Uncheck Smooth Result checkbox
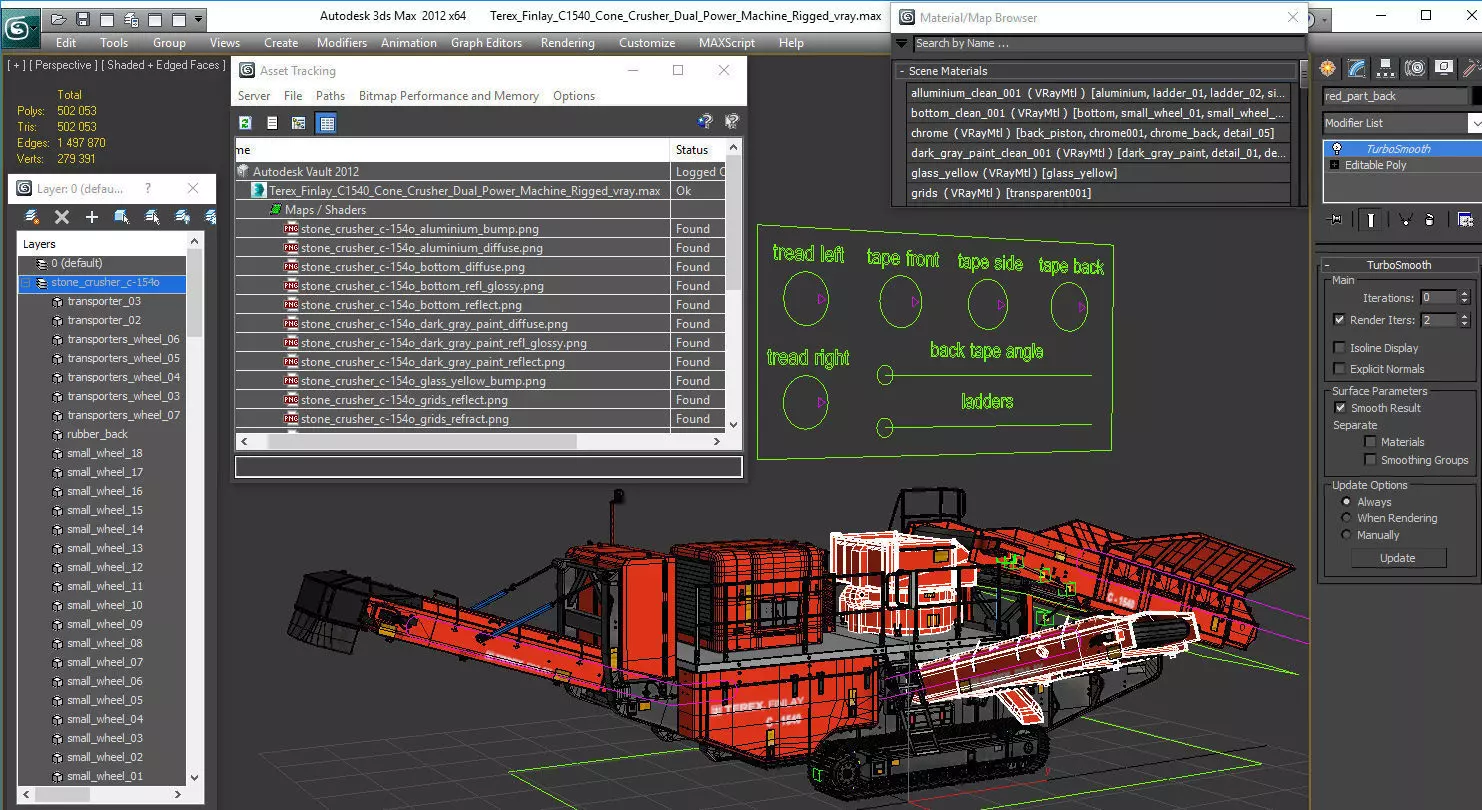1482x810 pixels. tap(1339, 408)
